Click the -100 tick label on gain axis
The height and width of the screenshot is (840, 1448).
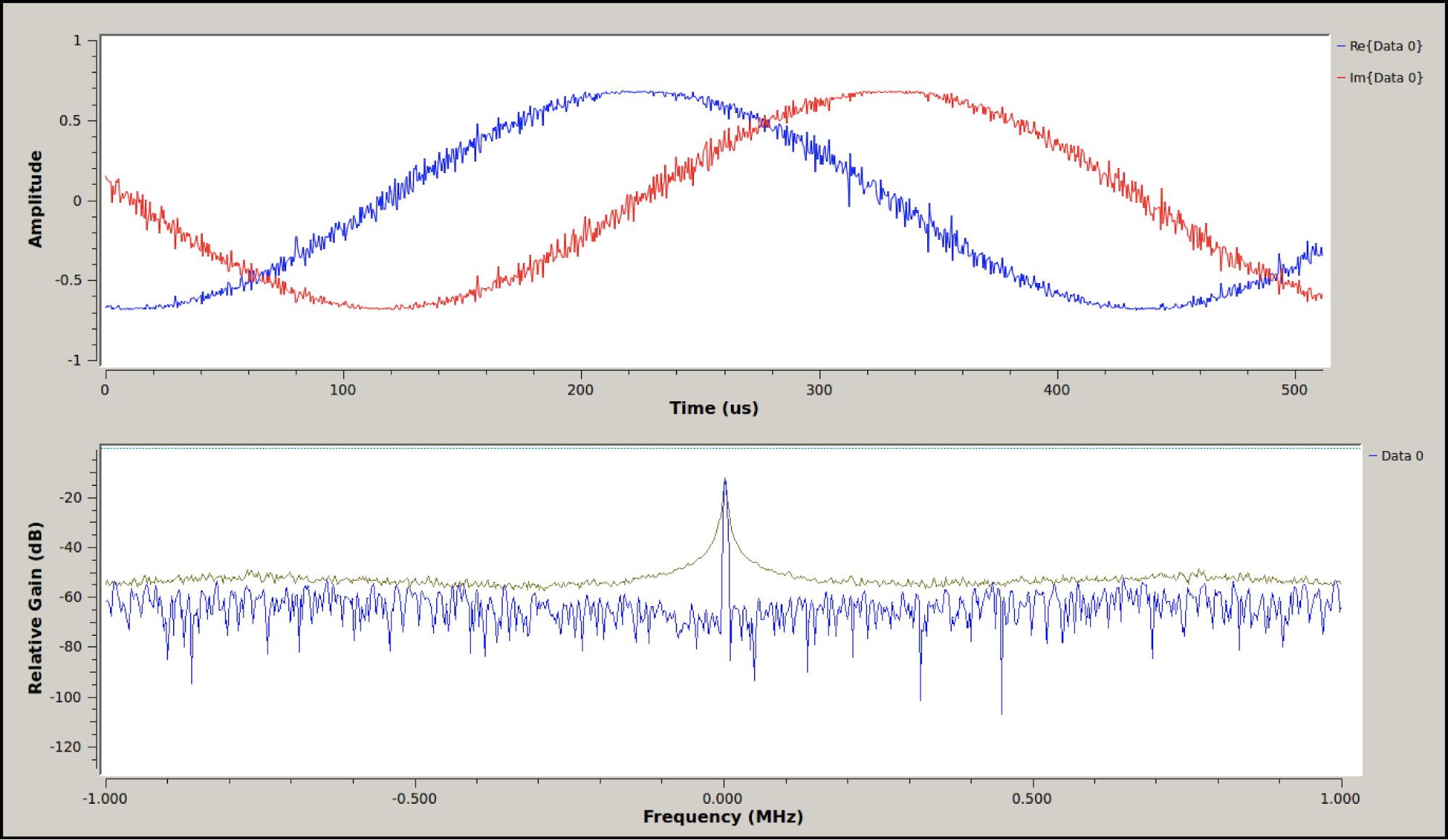tap(66, 697)
